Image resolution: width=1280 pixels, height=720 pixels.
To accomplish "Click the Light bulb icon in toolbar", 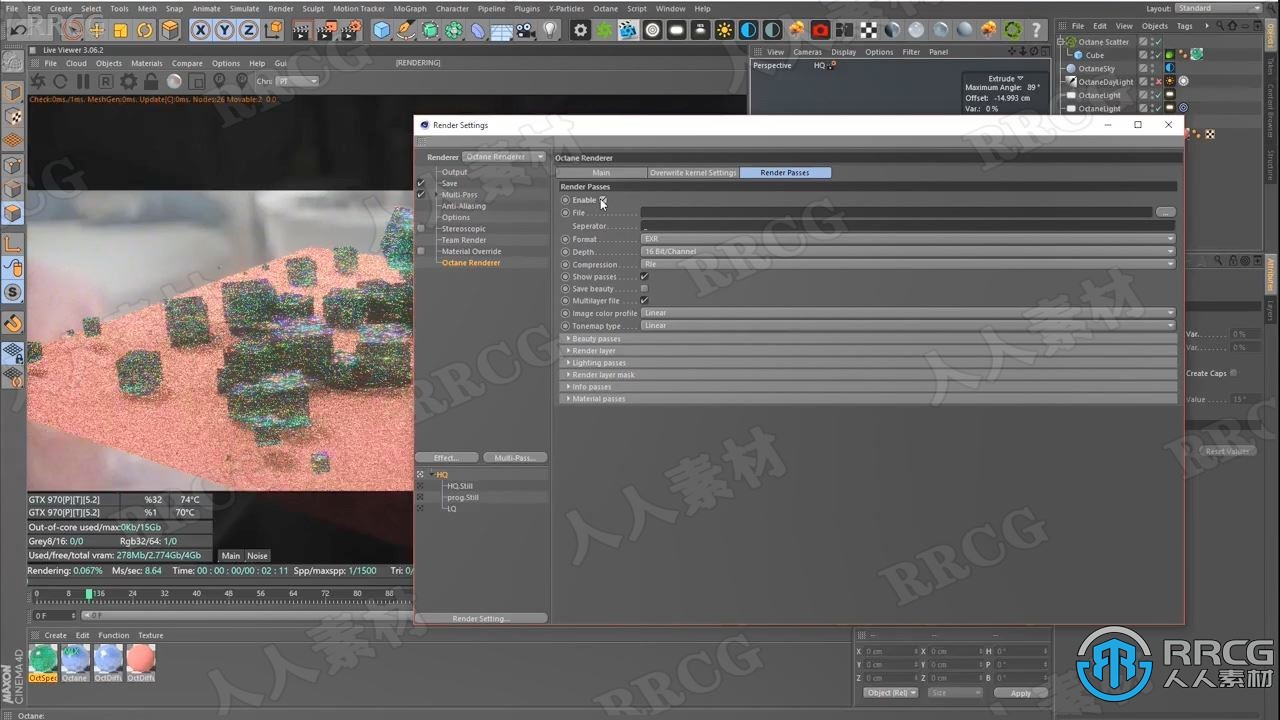I will [550, 30].
